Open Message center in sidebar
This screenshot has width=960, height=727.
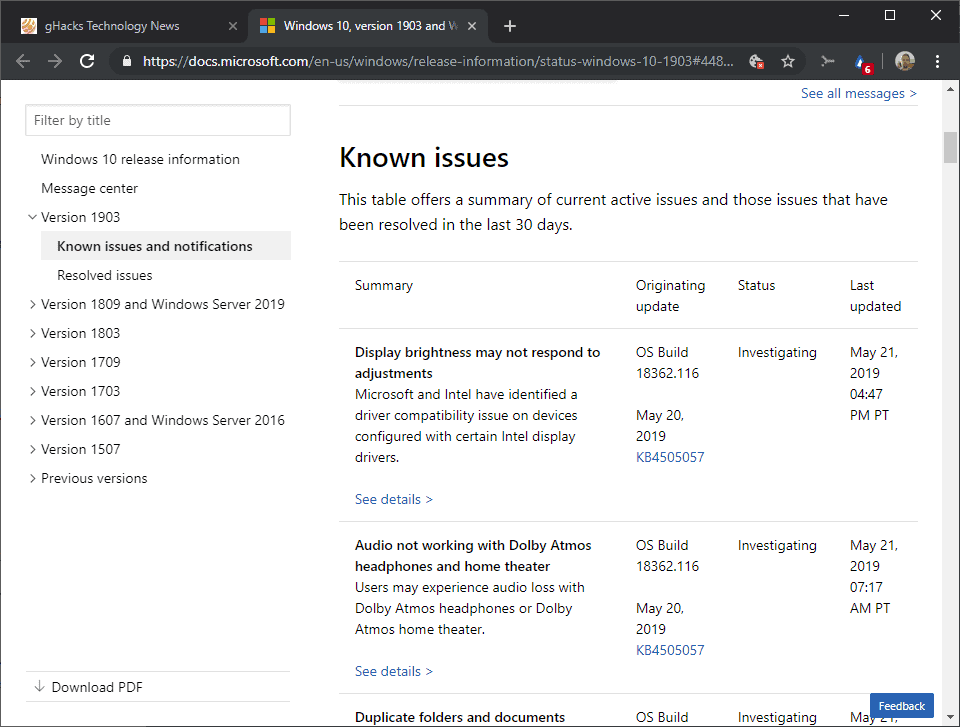point(89,189)
